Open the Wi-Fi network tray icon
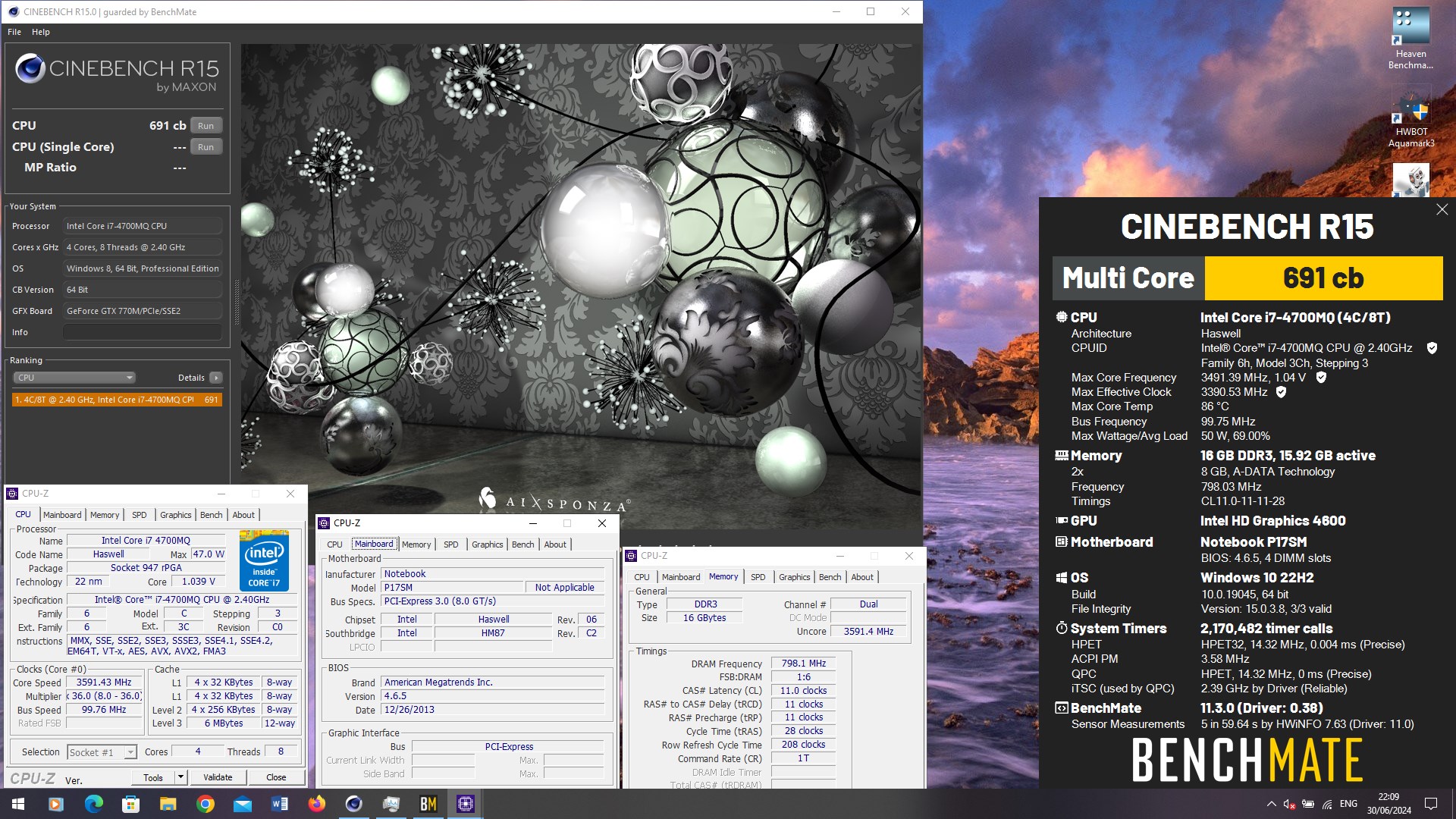 1327,804
